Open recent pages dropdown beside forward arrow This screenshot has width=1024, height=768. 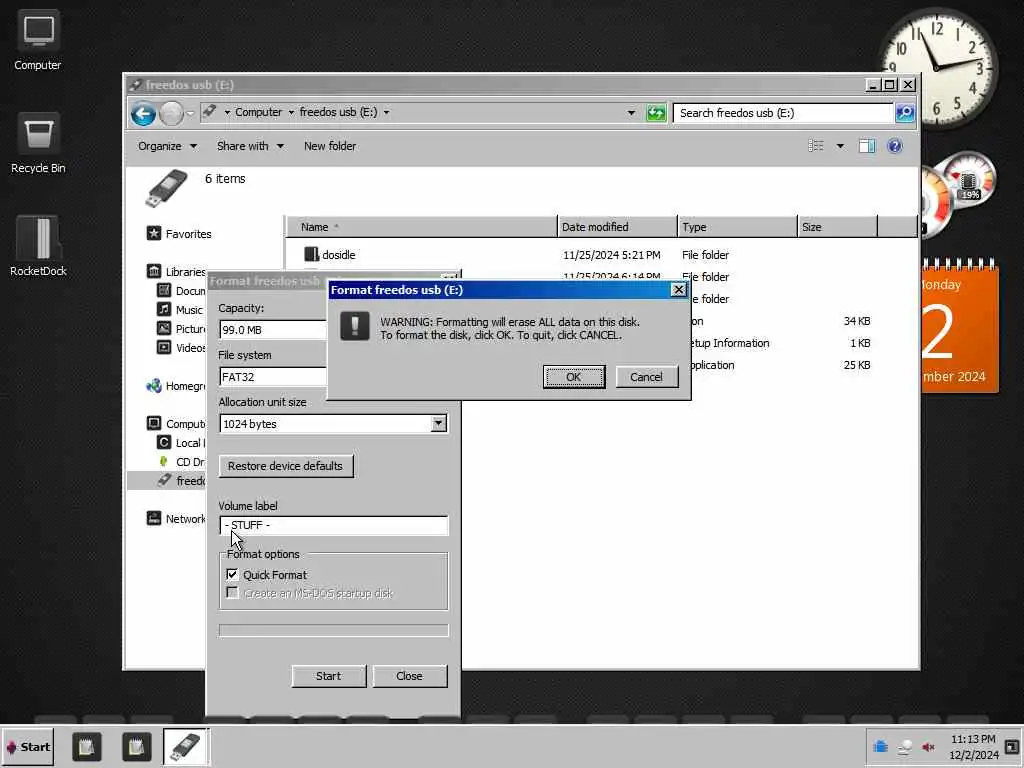pos(190,113)
